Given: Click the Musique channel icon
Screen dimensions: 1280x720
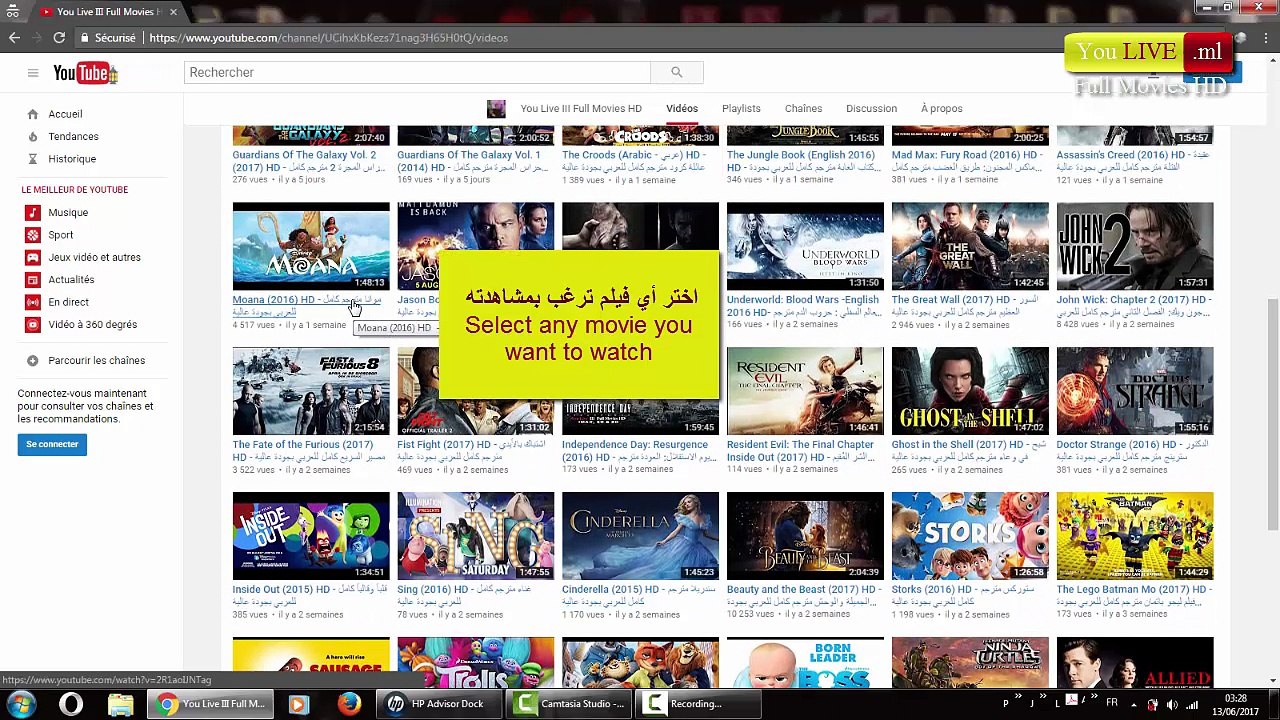Looking at the screenshot, I should [33, 212].
